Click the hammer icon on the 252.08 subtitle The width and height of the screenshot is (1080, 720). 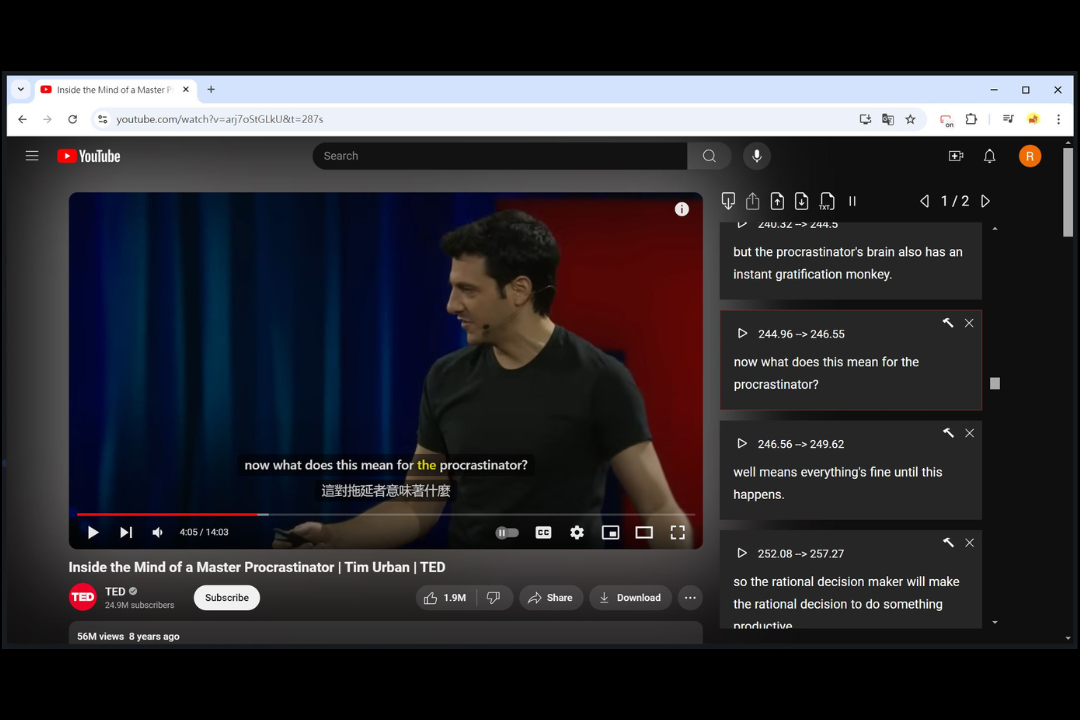(x=948, y=542)
